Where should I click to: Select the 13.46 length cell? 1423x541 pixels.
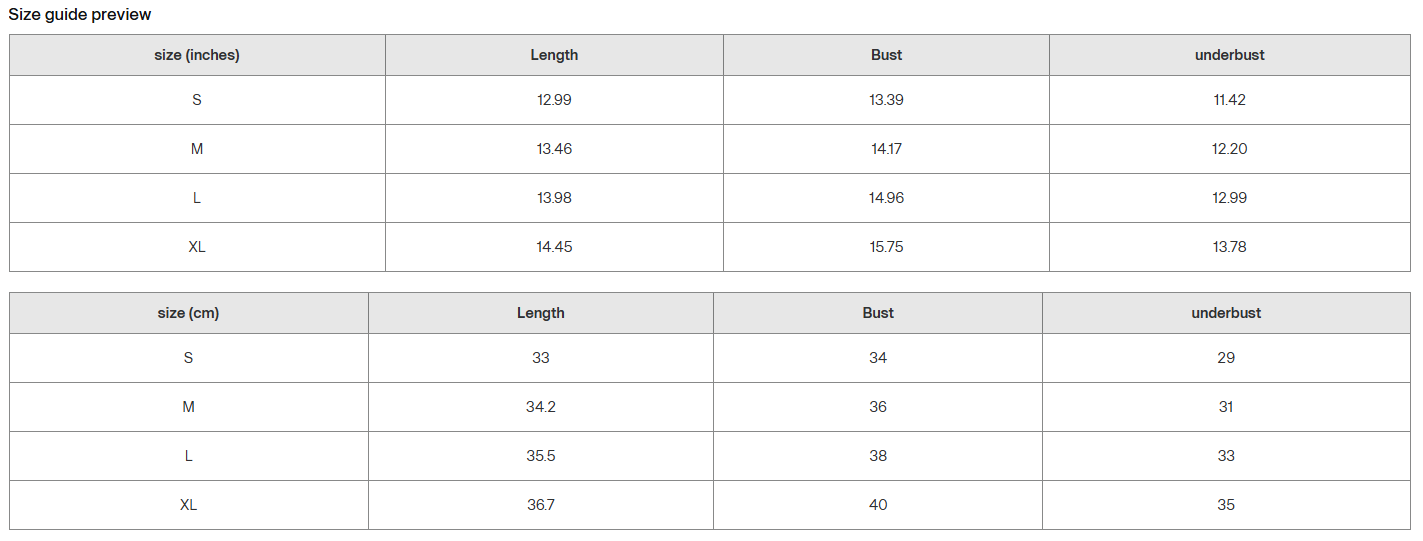[554, 149]
